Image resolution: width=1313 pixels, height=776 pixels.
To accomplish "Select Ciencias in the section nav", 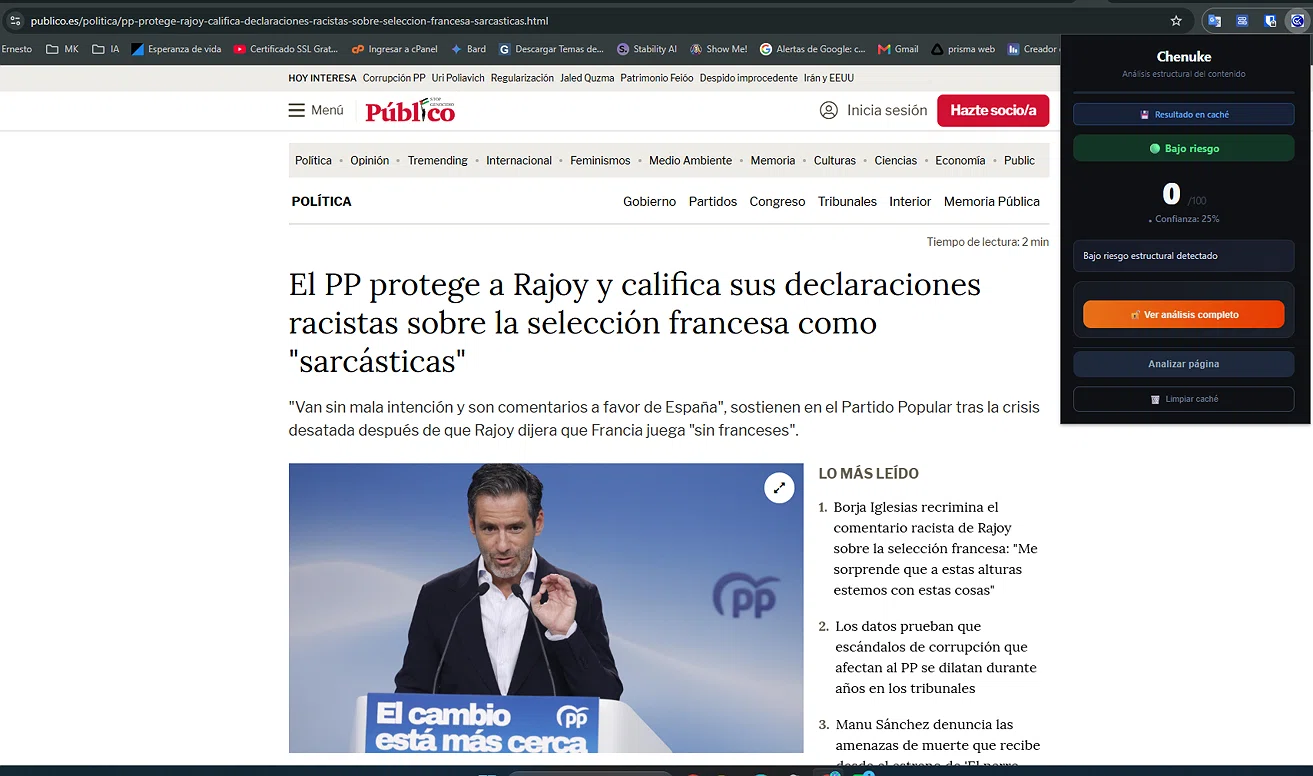I will tap(895, 160).
